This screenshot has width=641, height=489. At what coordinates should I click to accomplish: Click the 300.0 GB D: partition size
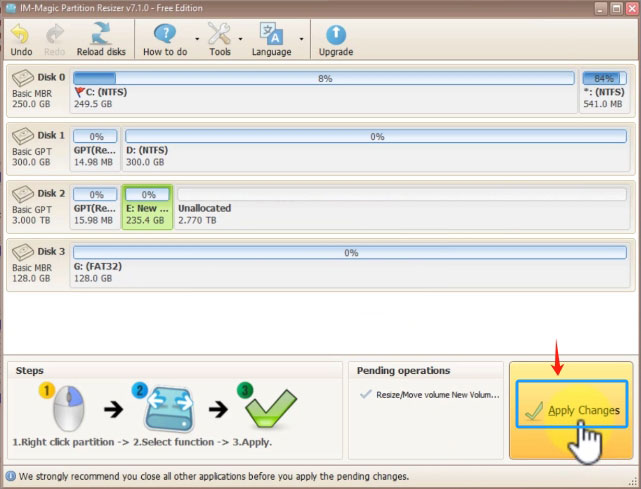pos(145,162)
